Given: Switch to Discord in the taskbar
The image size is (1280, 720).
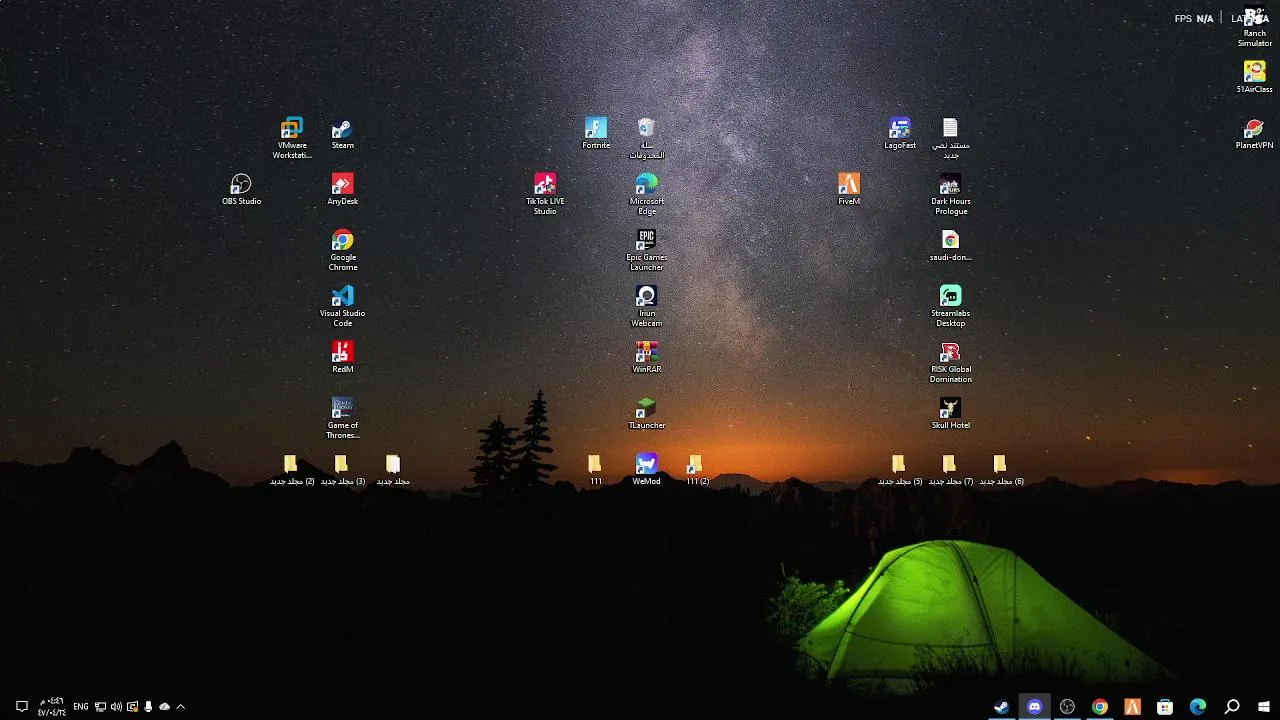Looking at the screenshot, I should [x=1034, y=707].
